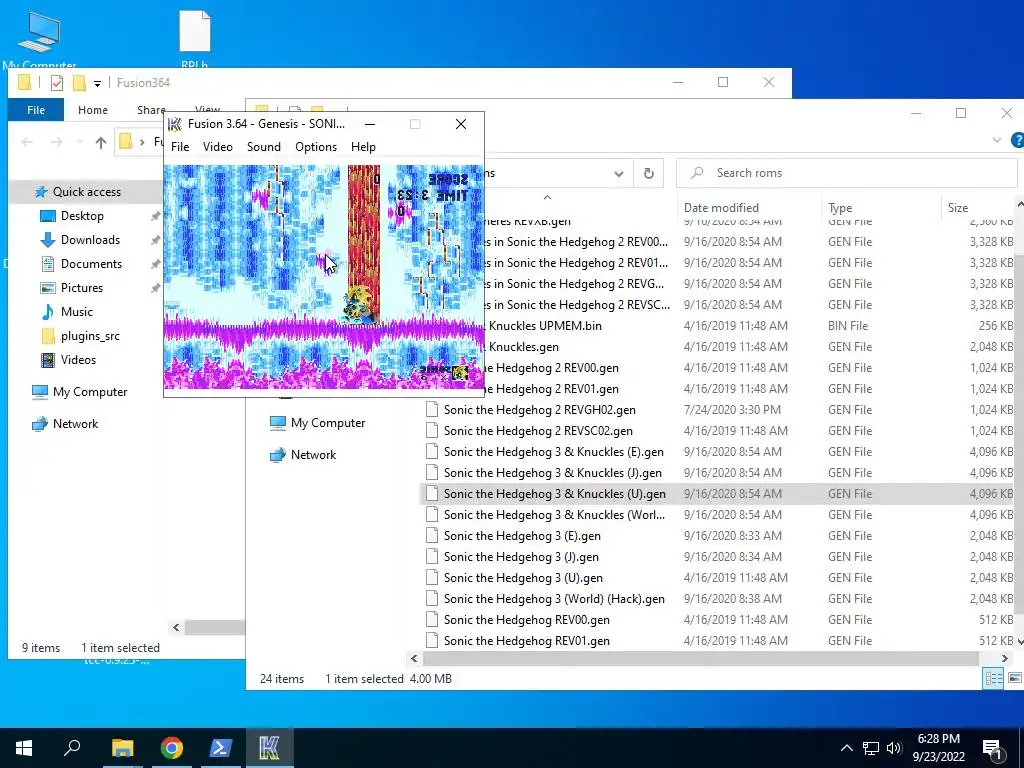Viewport: 1024px width, 768px height.
Task: Open My Computer desktop icon
Action: (39, 39)
